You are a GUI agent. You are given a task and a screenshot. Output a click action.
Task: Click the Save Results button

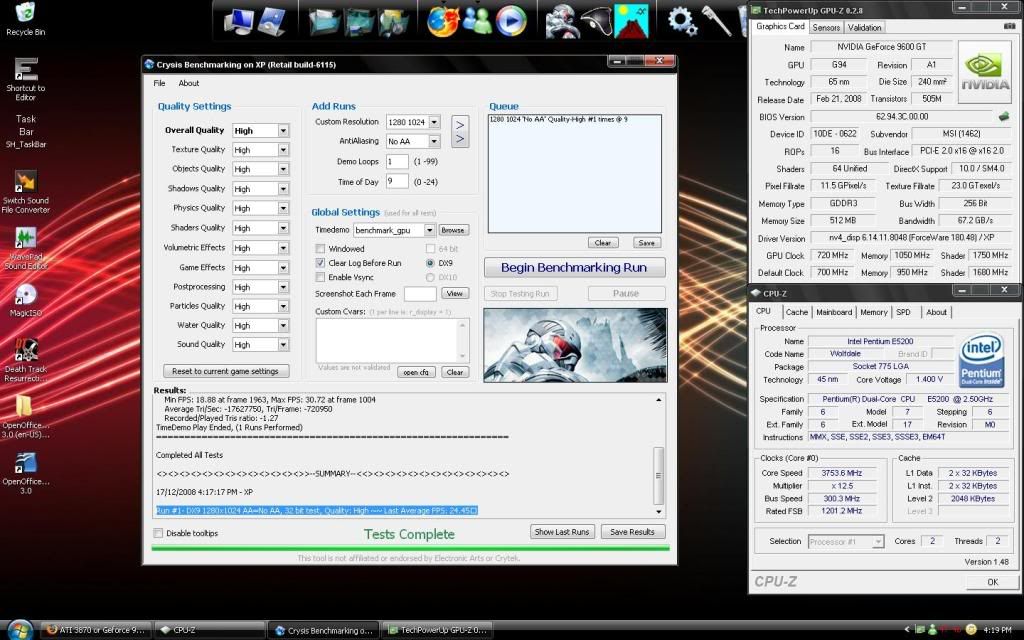(x=632, y=532)
